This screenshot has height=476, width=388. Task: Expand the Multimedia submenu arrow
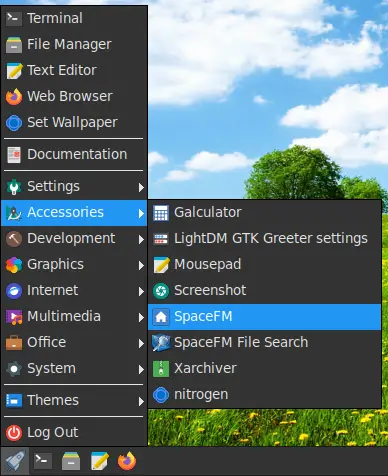tap(141, 317)
